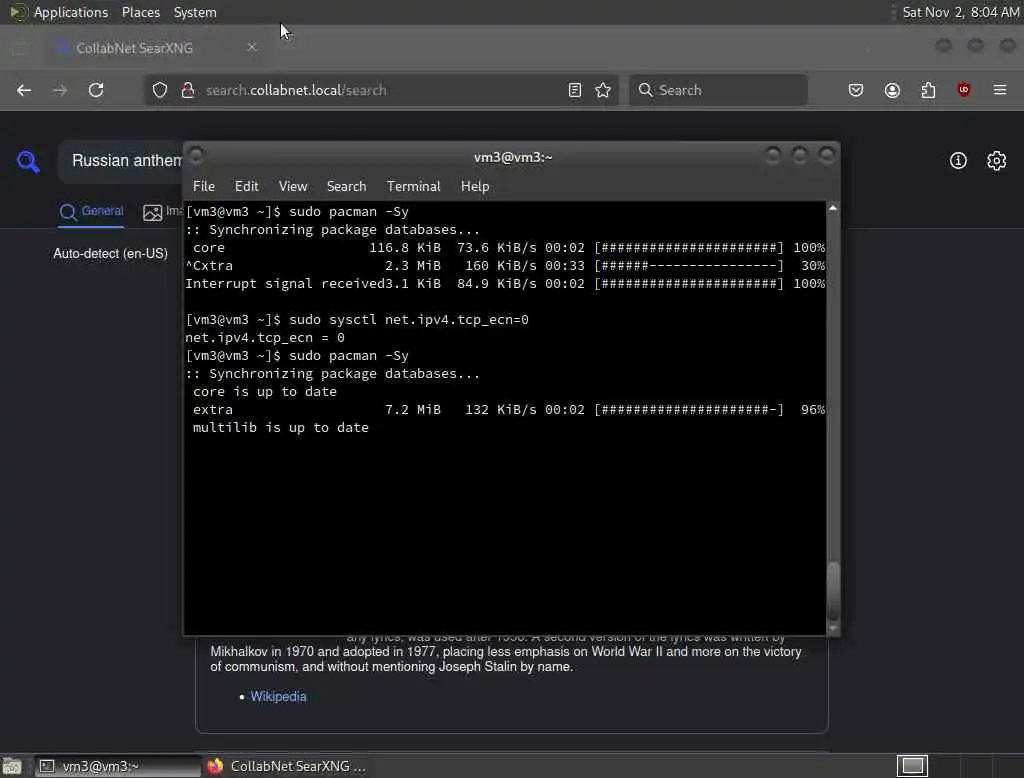
Task: Open the tracking protection shield icon
Action: click(160, 90)
